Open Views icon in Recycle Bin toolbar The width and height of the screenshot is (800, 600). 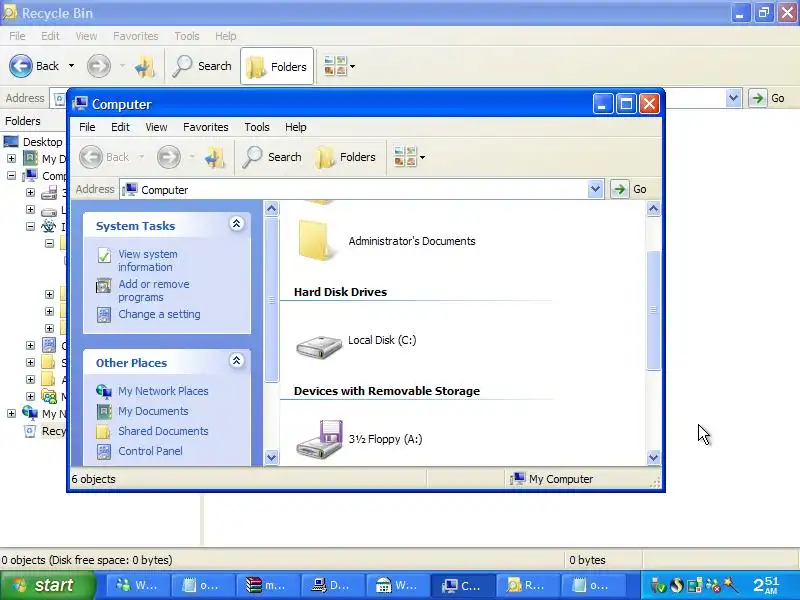click(x=335, y=66)
